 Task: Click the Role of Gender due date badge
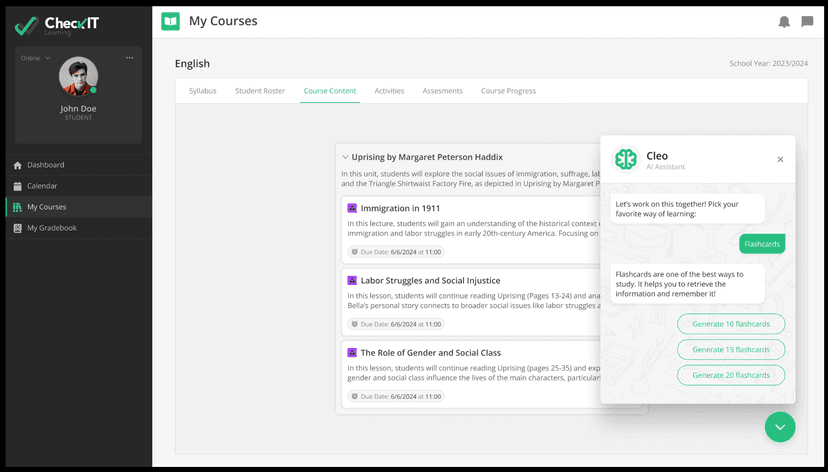(396, 397)
